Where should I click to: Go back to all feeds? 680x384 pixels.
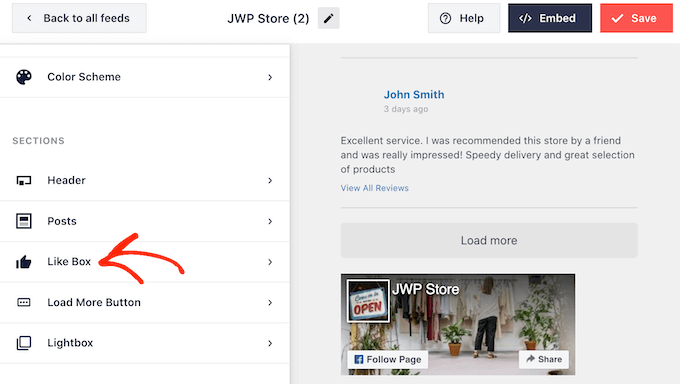click(79, 18)
